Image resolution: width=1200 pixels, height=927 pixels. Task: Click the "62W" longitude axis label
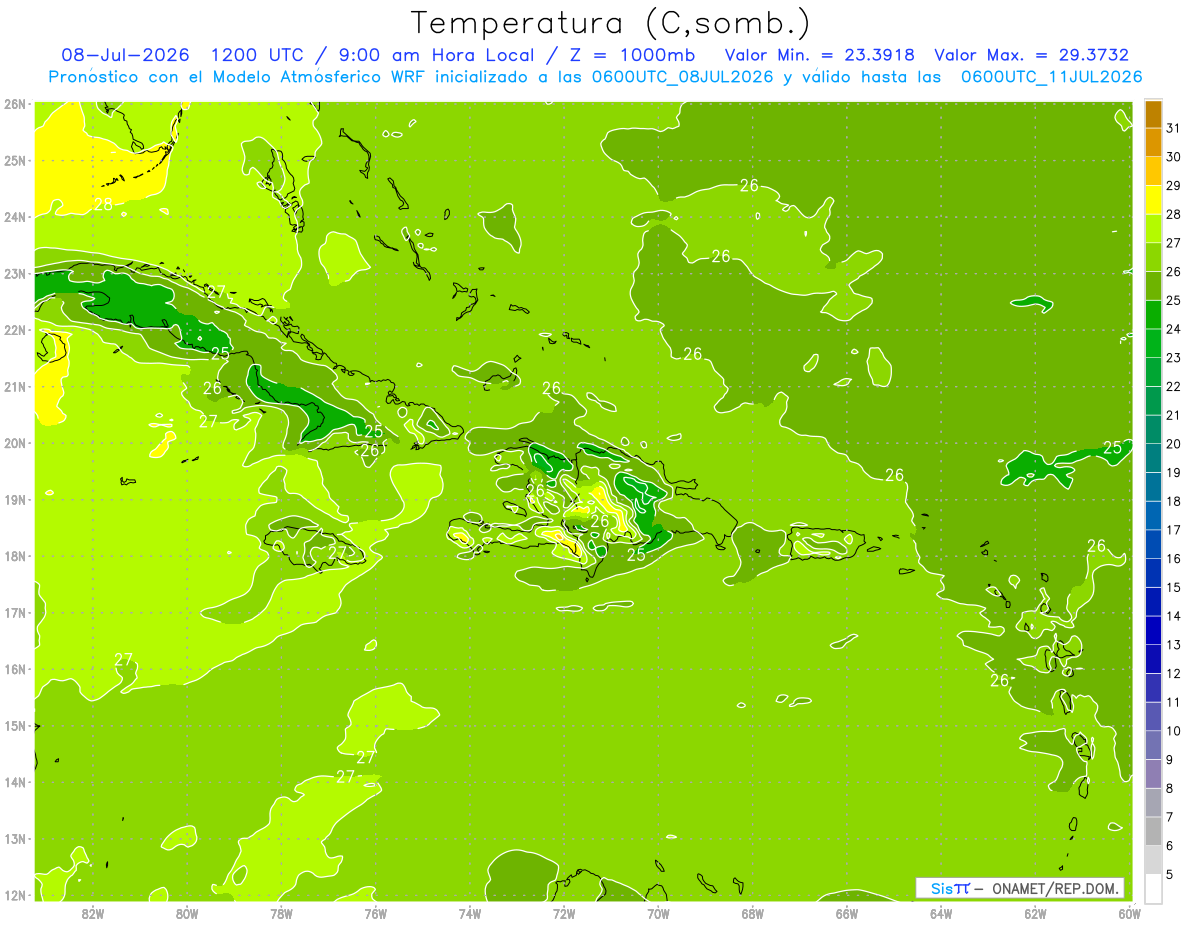click(1035, 912)
